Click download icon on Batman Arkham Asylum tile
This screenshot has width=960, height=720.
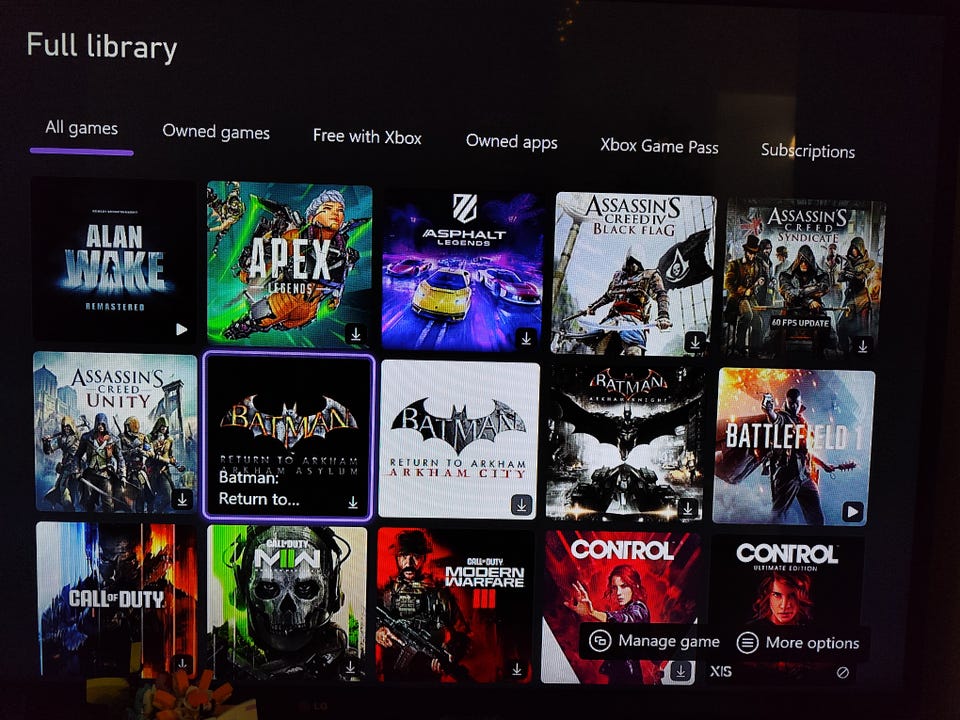(x=353, y=503)
